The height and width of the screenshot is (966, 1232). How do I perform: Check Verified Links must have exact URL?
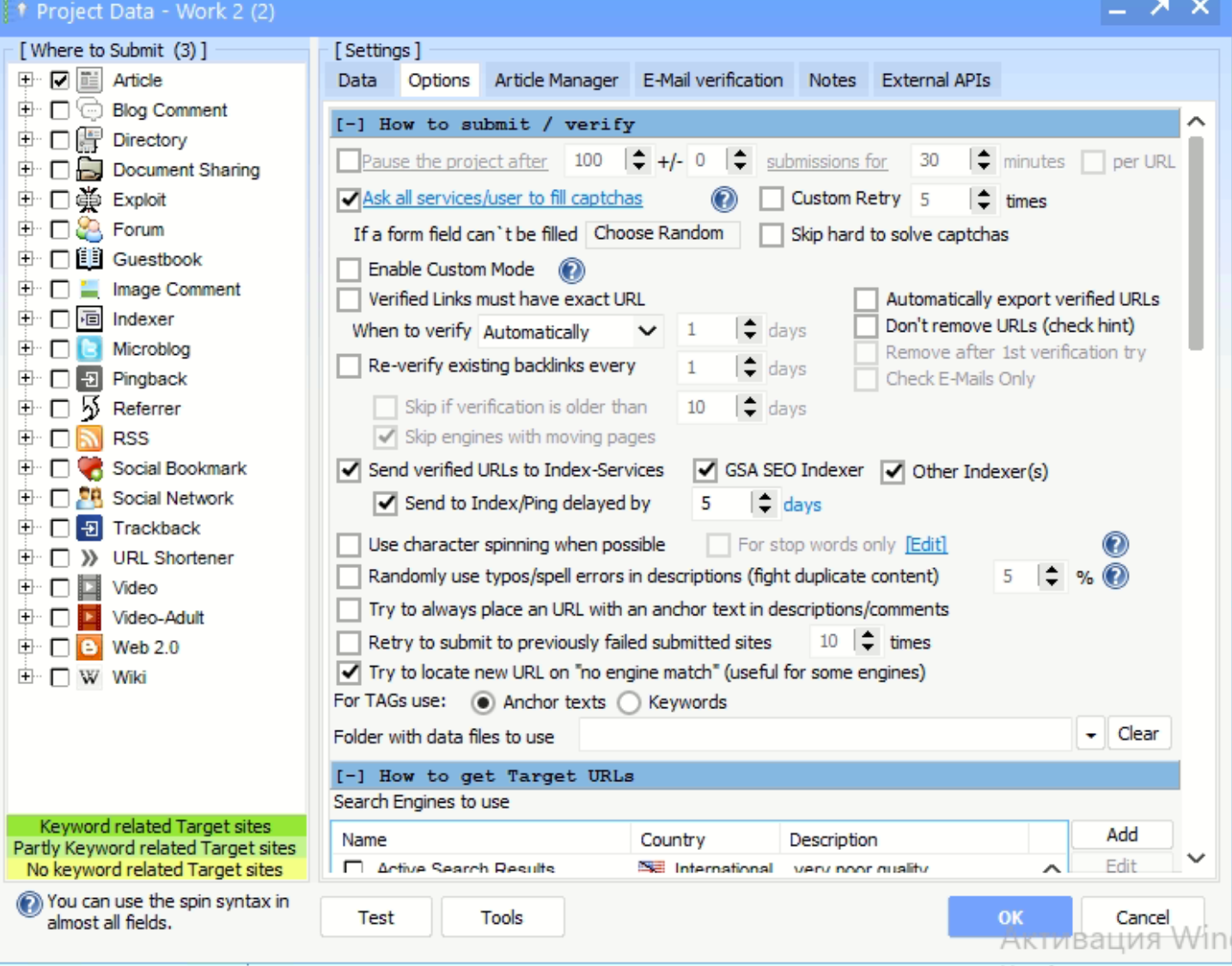[348, 299]
